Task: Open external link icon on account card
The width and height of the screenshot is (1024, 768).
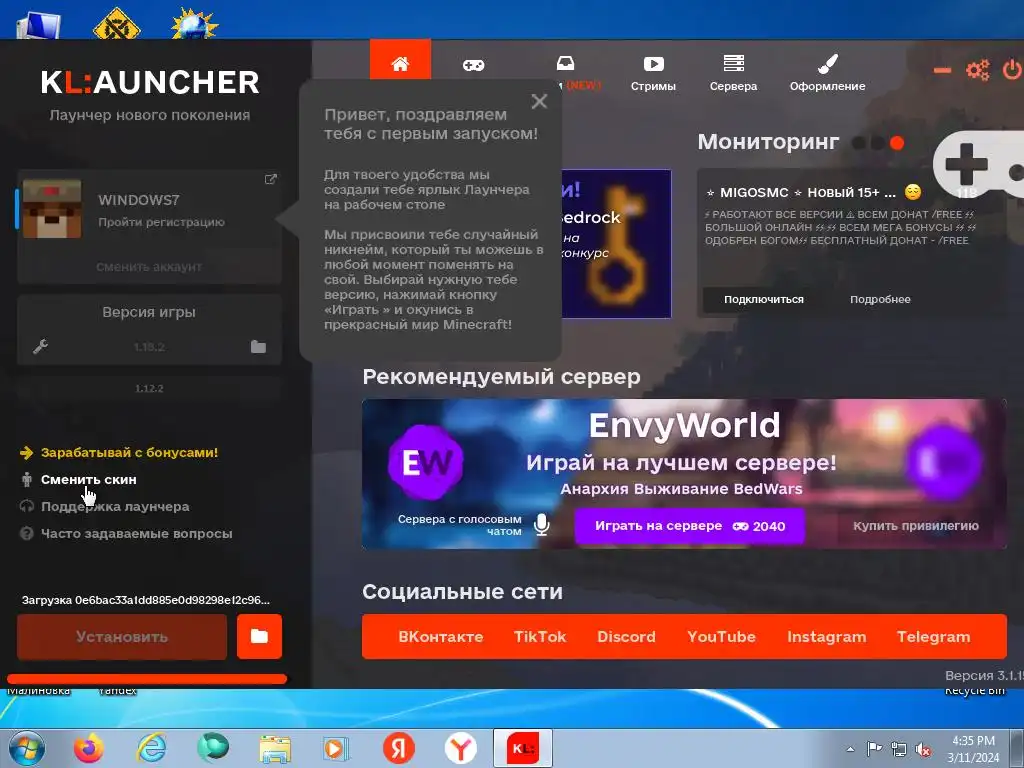Action: pyautogui.click(x=270, y=179)
